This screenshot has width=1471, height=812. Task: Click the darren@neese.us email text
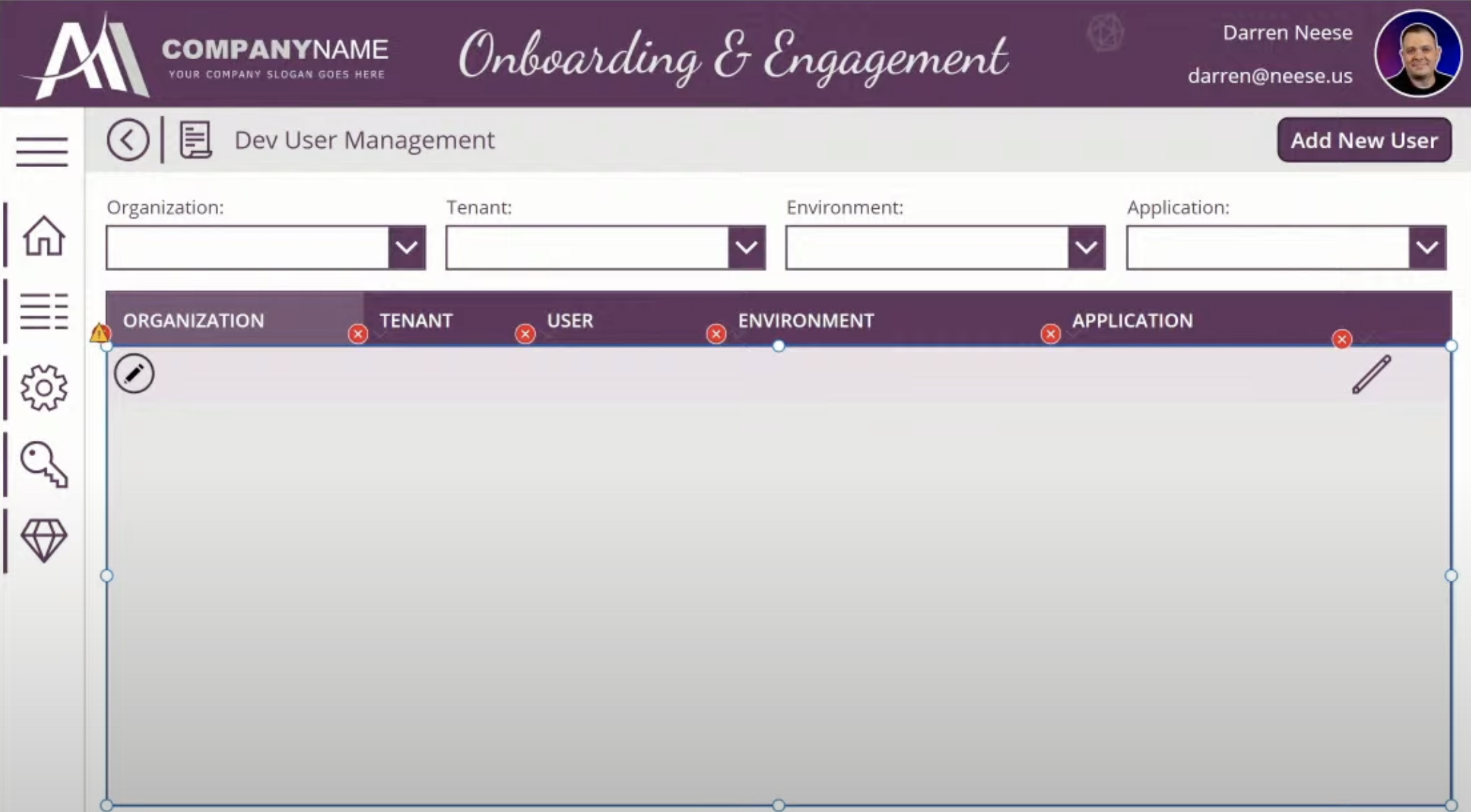coord(1270,76)
